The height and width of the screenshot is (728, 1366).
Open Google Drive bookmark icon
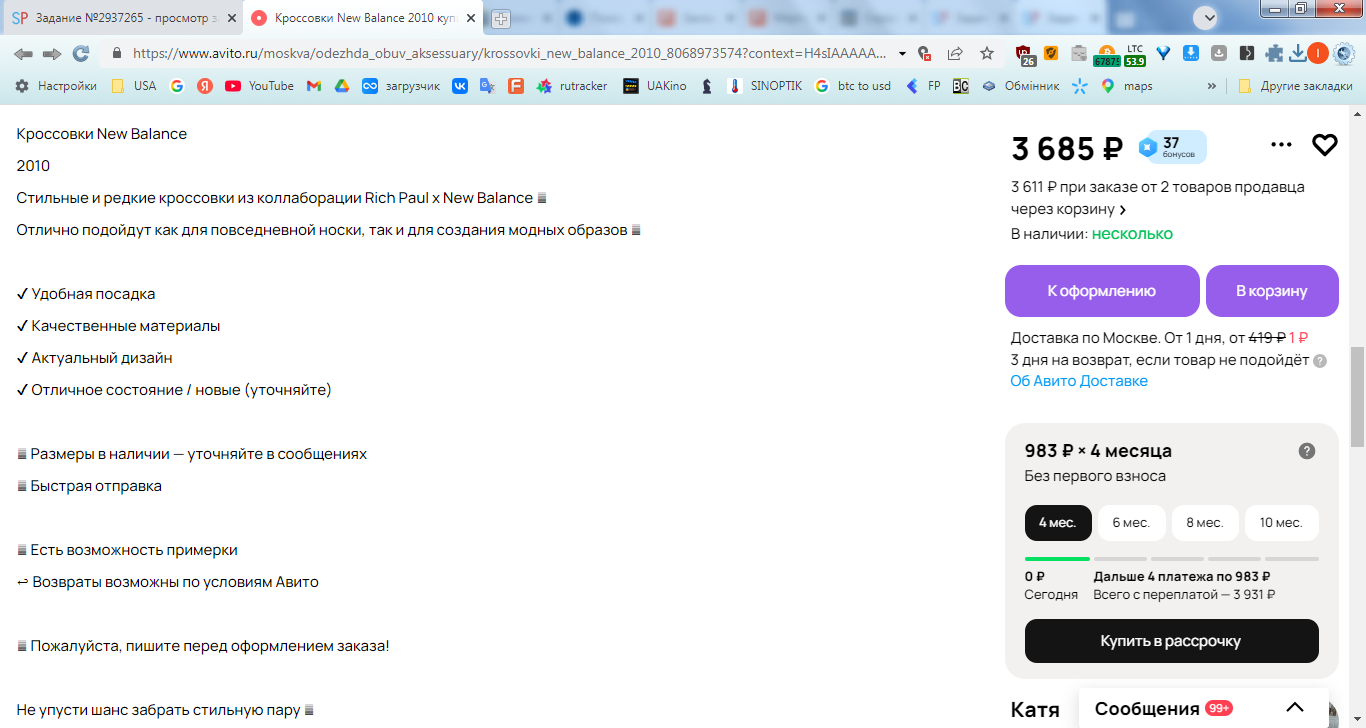(341, 86)
